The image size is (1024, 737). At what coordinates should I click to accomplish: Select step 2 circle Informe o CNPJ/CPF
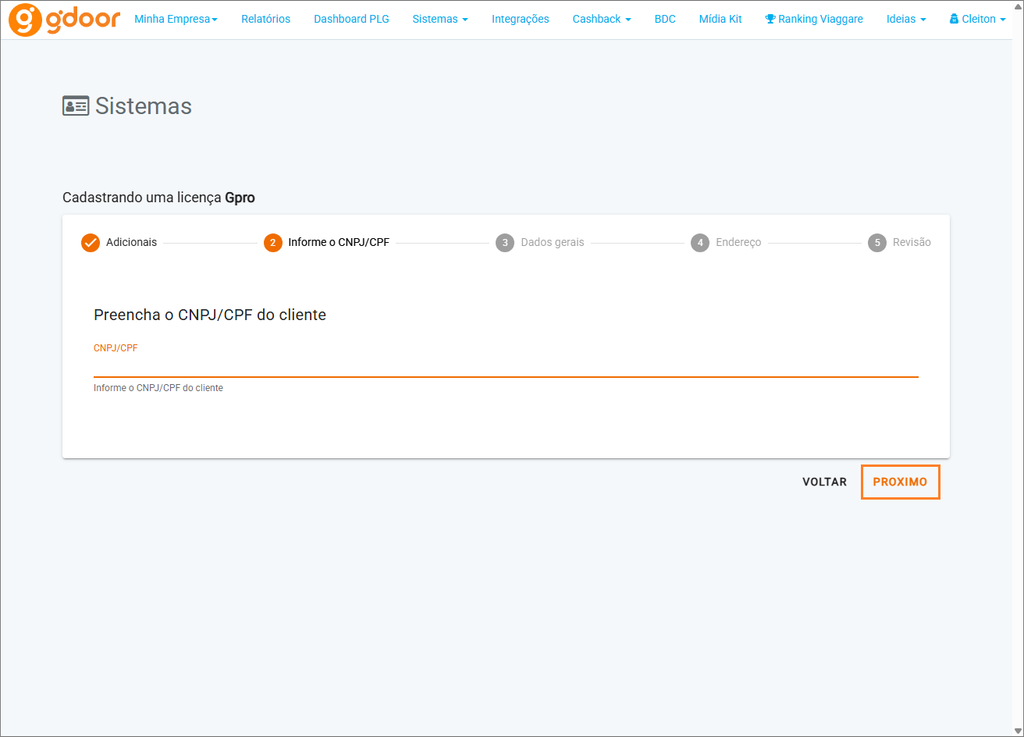[x=273, y=242]
